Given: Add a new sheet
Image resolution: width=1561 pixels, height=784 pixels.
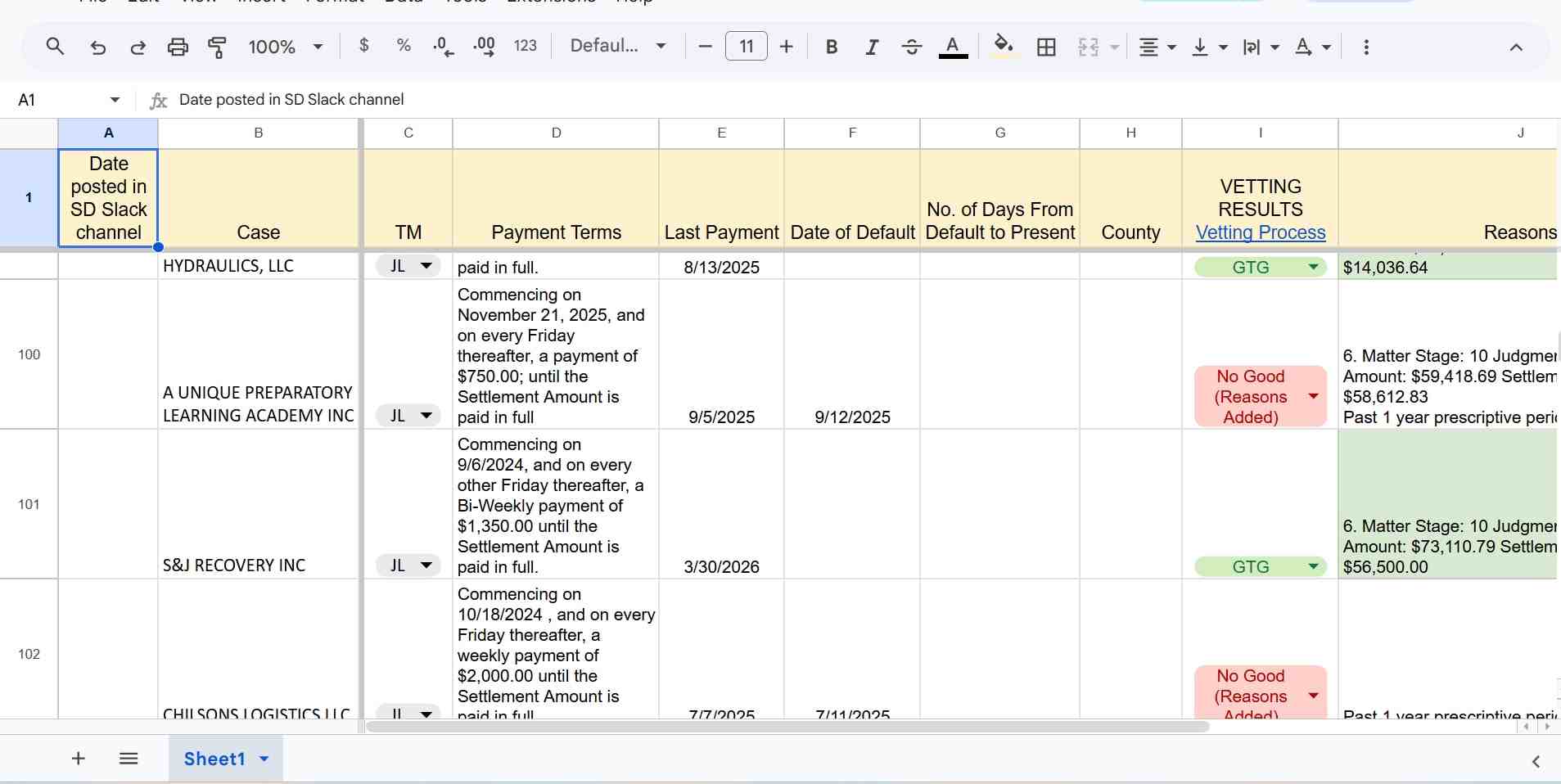Looking at the screenshot, I should [x=79, y=759].
